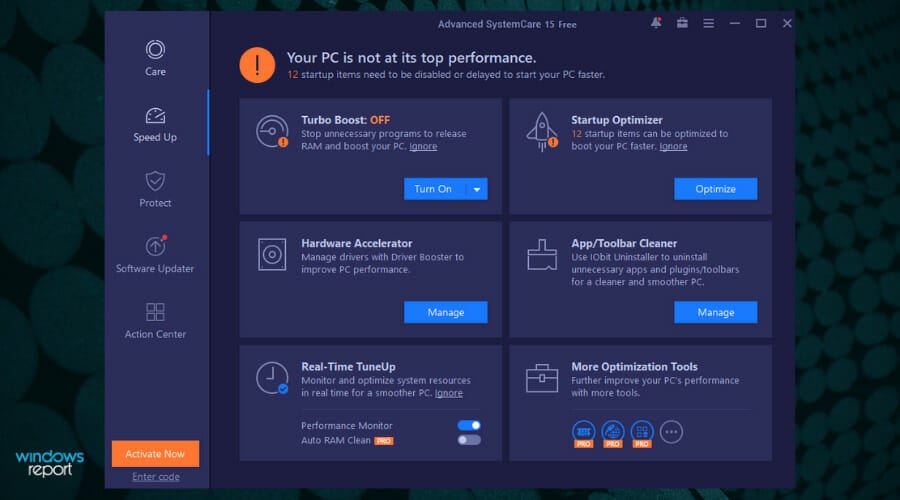Click the Hardware Accelerator disk icon

pyautogui.click(x=272, y=254)
